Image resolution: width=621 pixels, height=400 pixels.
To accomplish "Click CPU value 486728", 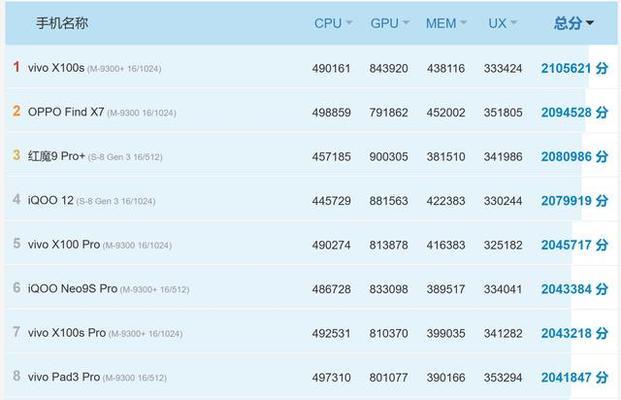I will (x=331, y=289).
